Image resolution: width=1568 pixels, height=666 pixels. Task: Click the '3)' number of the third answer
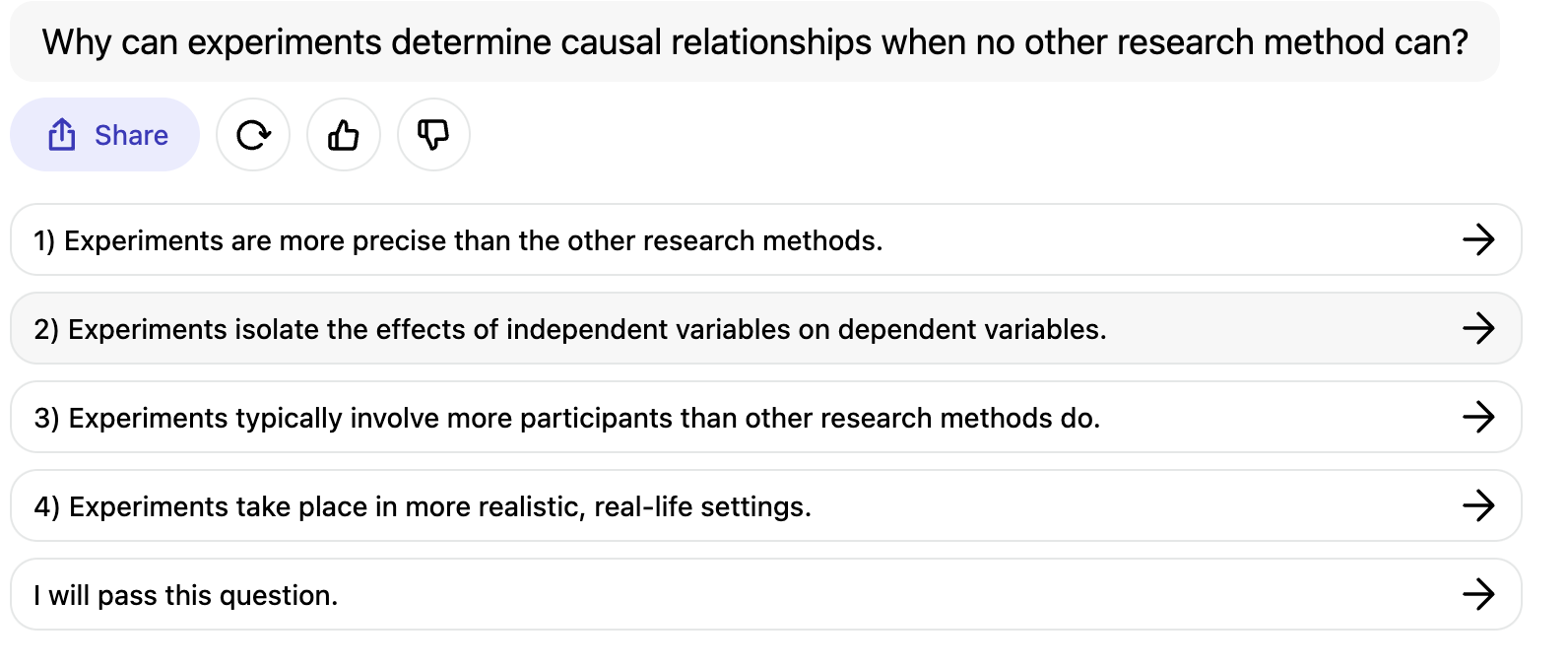pos(46,418)
